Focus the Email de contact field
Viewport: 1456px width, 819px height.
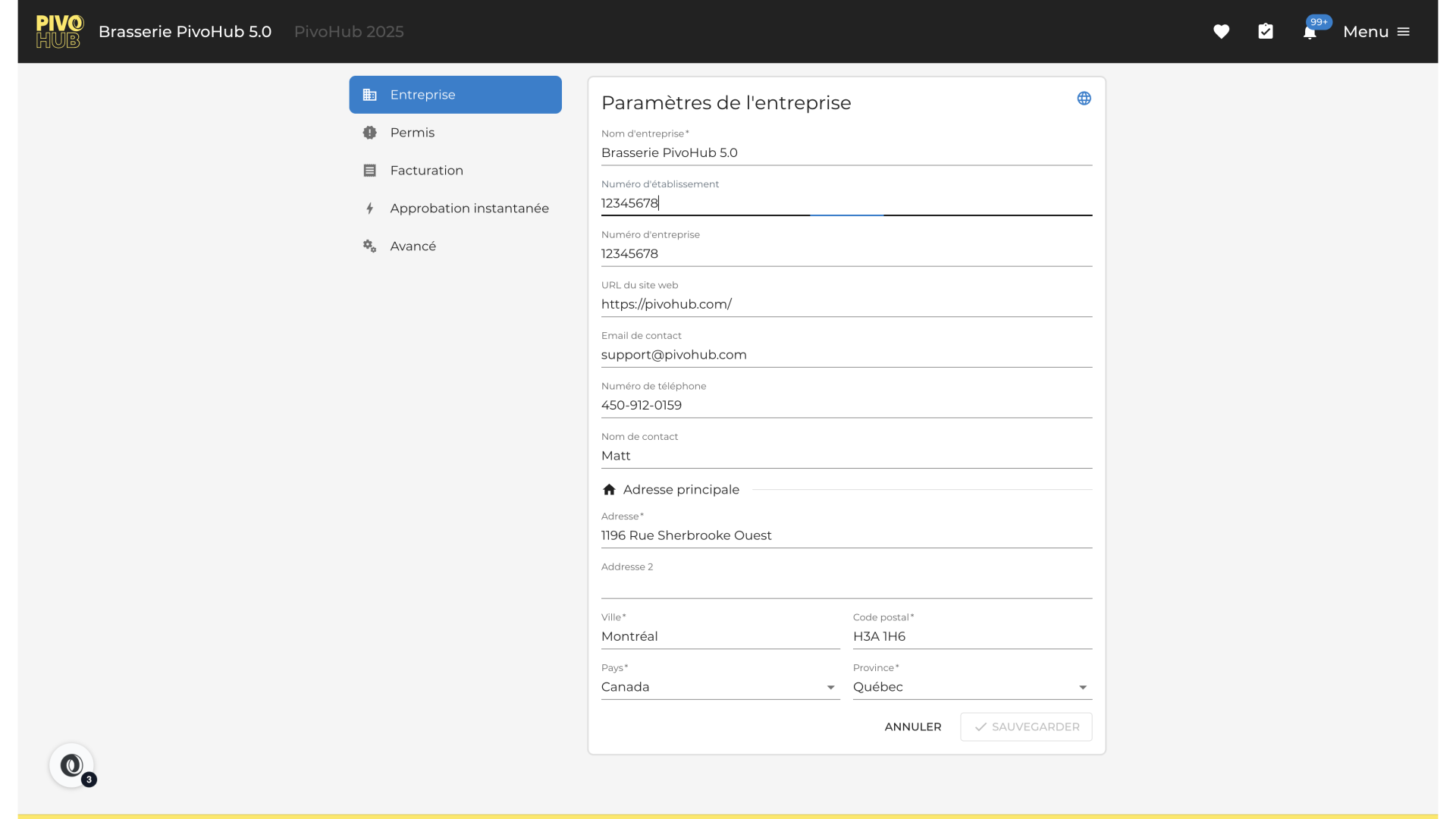tap(846, 355)
